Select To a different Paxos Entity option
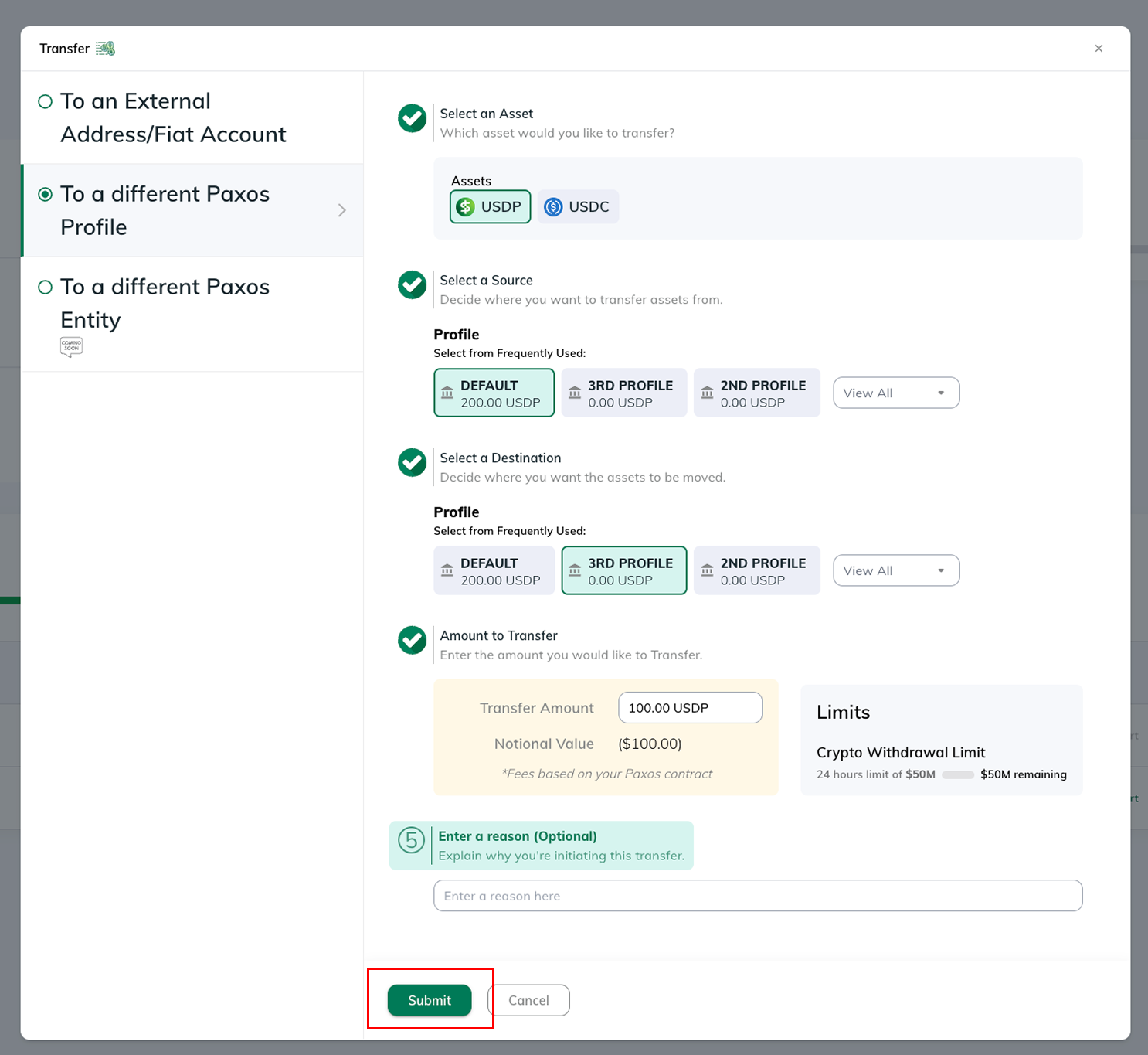The image size is (1148, 1055). 192,314
